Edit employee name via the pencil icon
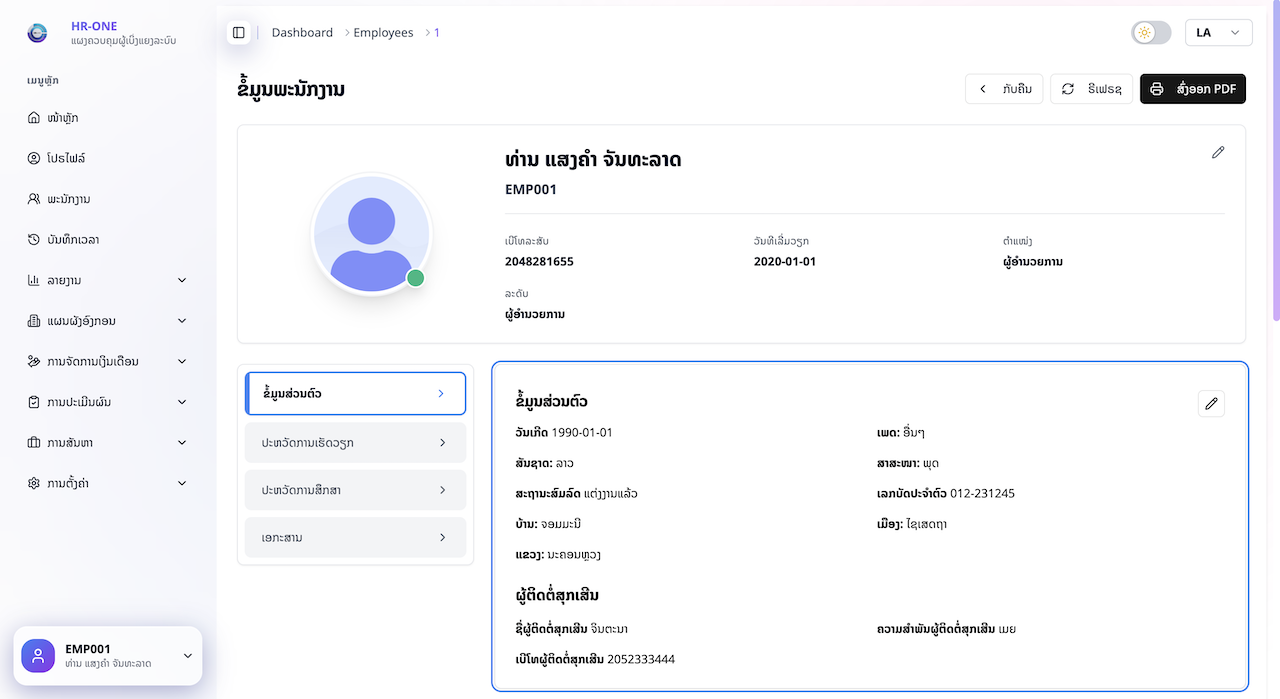The height and width of the screenshot is (699, 1280). [x=1218, y=152]
